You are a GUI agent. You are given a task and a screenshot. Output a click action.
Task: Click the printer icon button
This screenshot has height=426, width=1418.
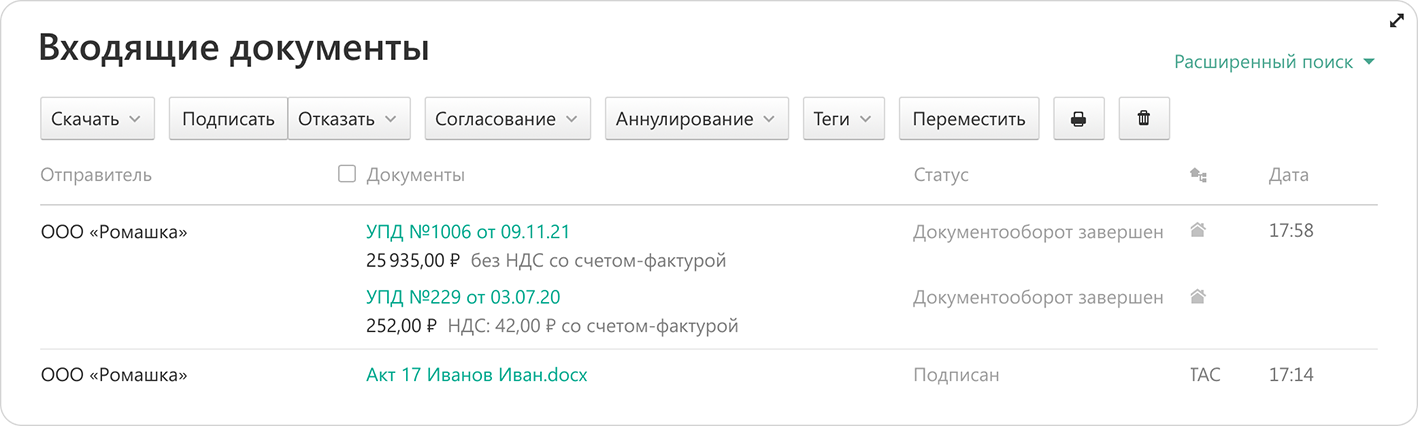[1078, 119]
